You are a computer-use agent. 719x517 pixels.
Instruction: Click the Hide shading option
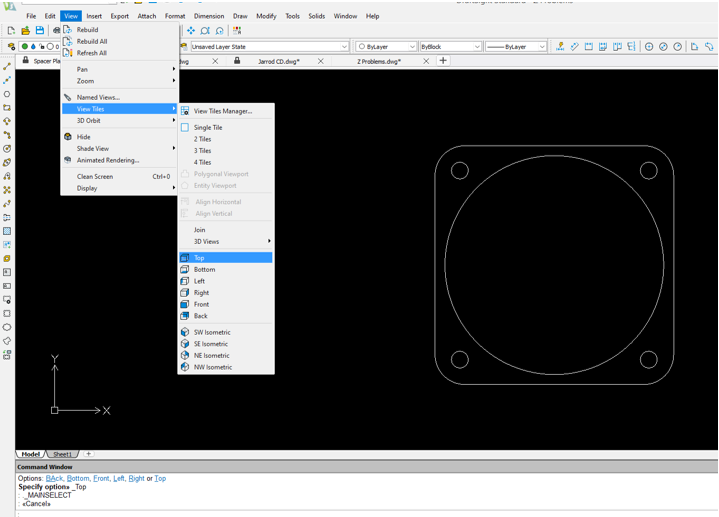(x=83, y=137)
